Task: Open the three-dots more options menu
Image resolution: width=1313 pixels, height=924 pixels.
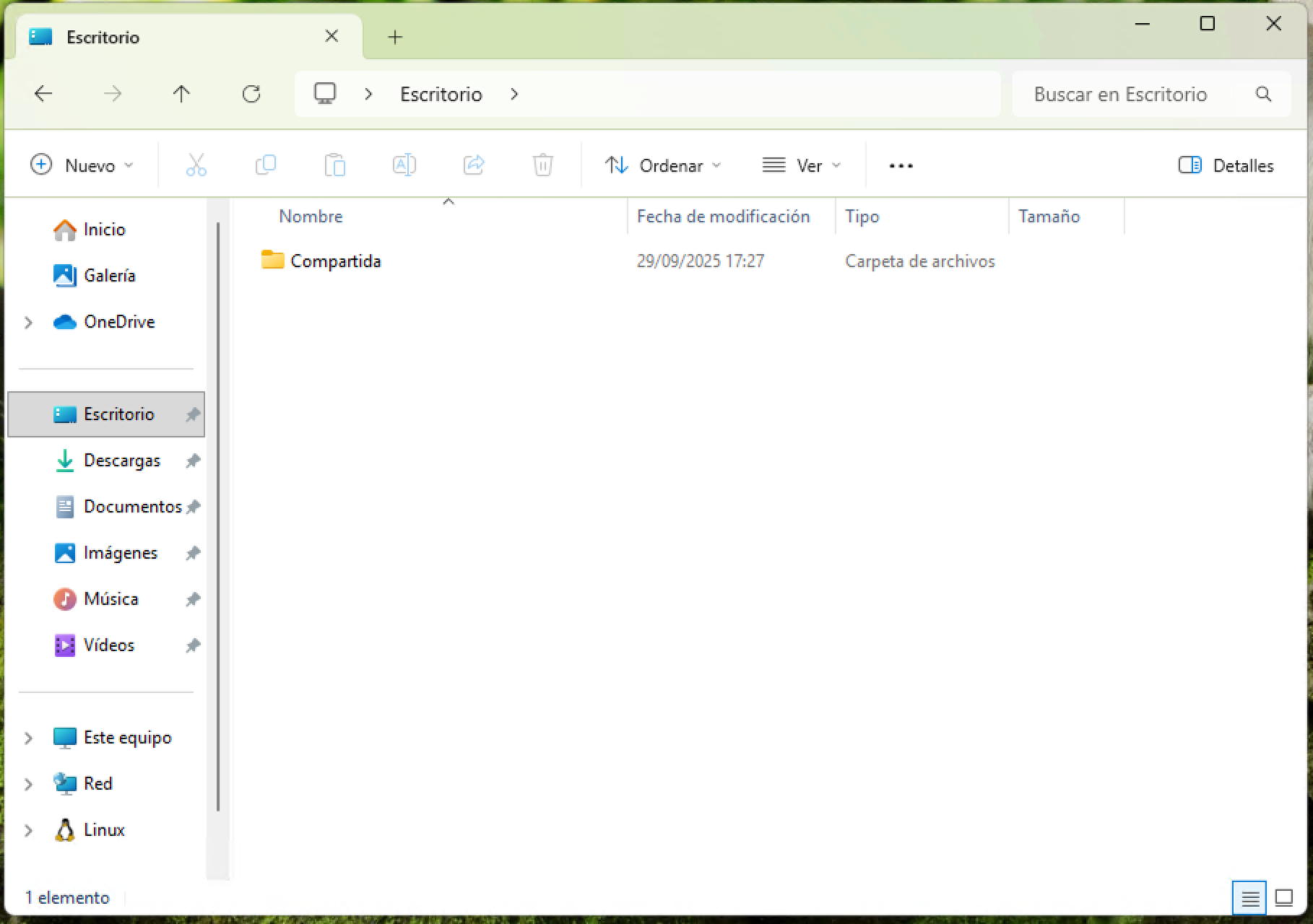Action: (901, 165)
